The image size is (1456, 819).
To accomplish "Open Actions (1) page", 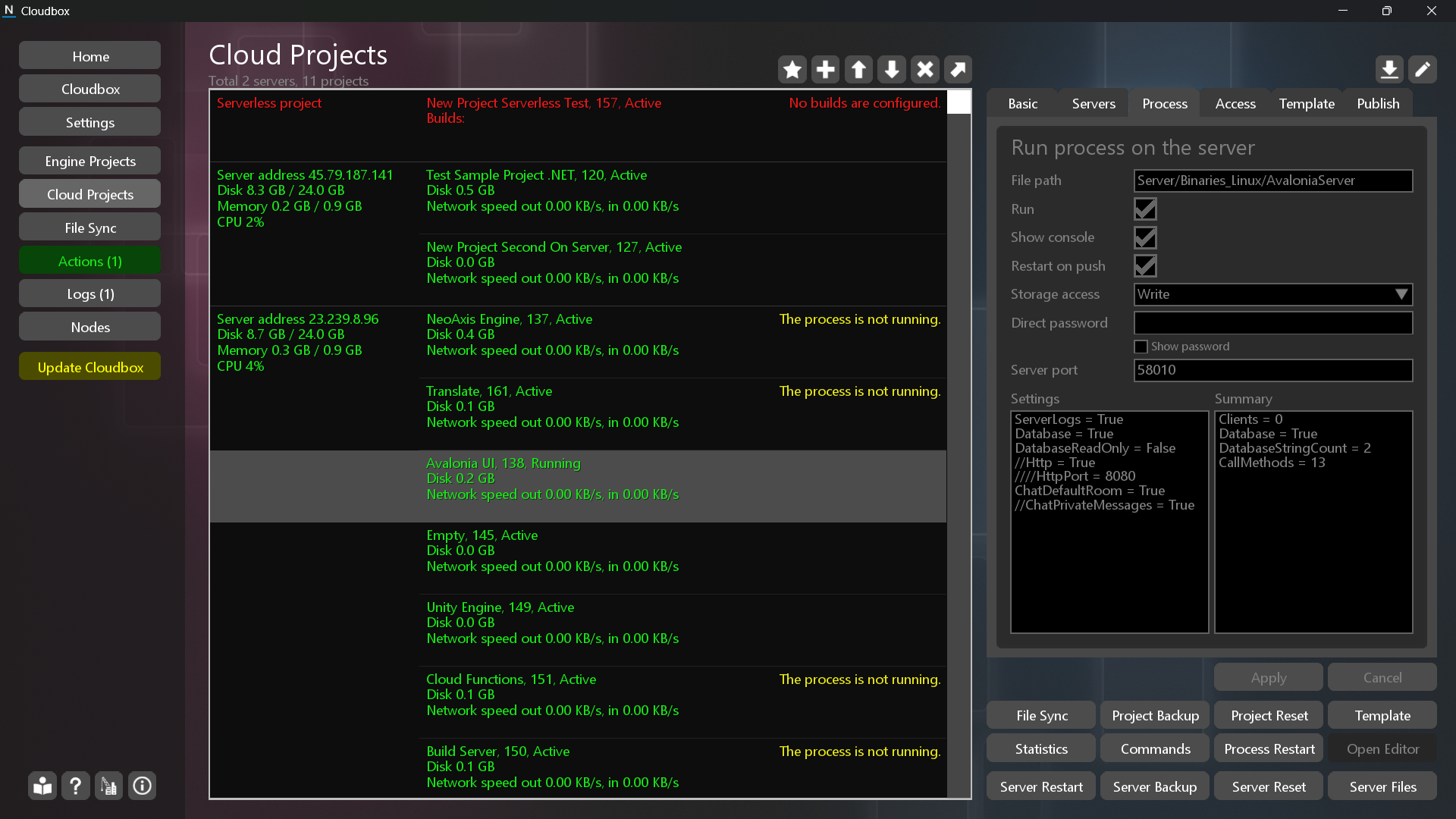I will coord(90,261).
